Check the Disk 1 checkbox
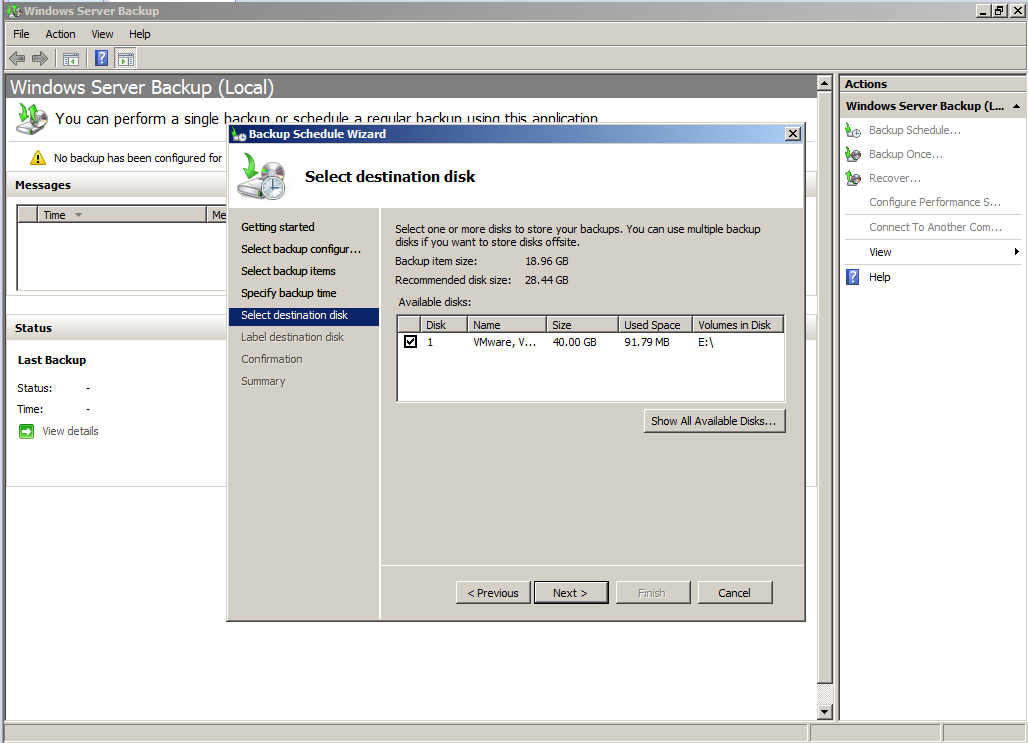 tap(410, 342)
